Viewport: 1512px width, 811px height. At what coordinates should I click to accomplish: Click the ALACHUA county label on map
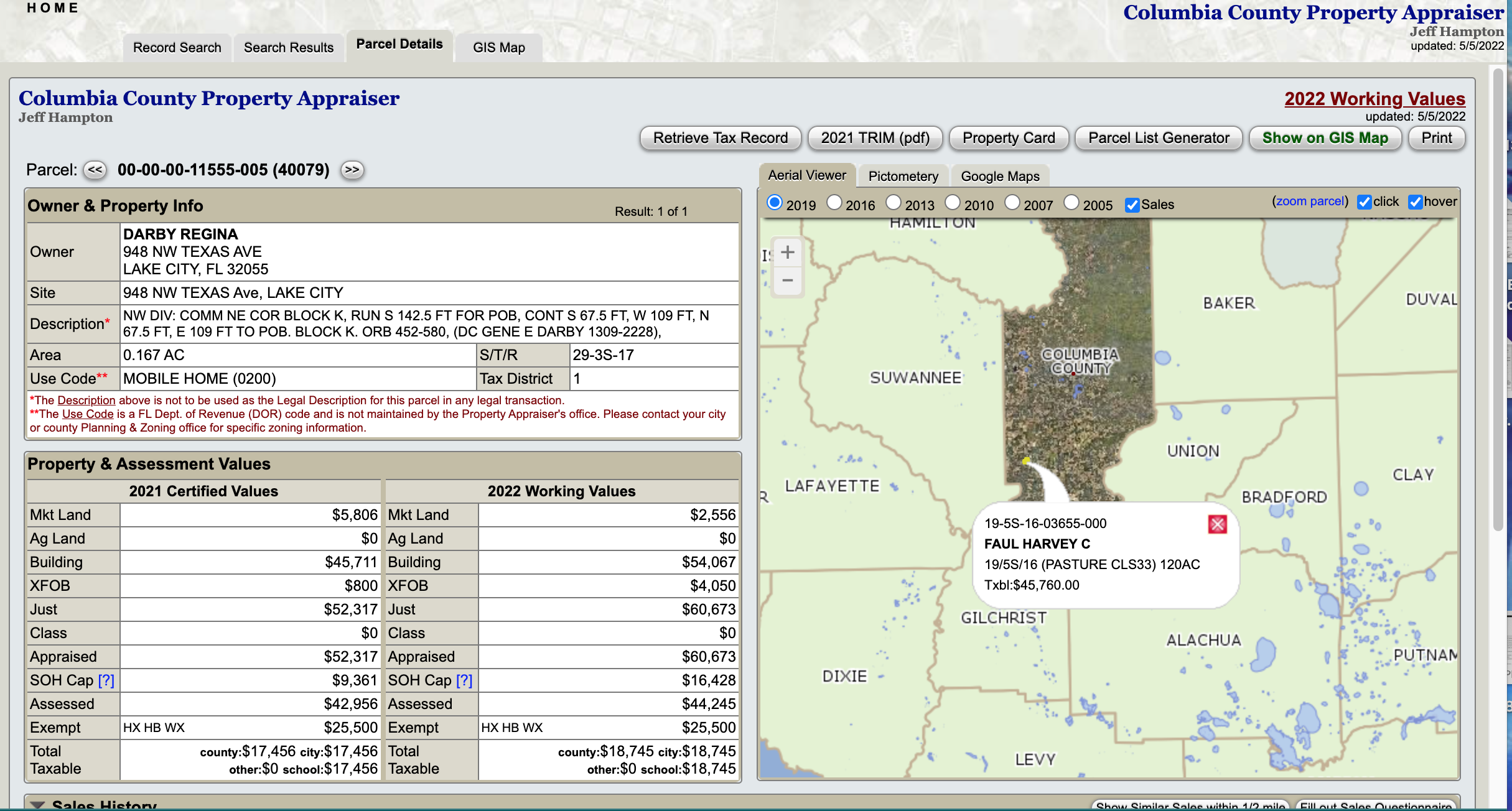(x=1203, y=640)
